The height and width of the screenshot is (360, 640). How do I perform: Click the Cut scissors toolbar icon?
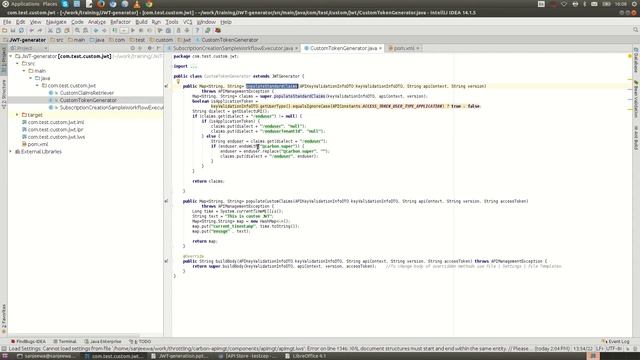(x=50, y=30)
